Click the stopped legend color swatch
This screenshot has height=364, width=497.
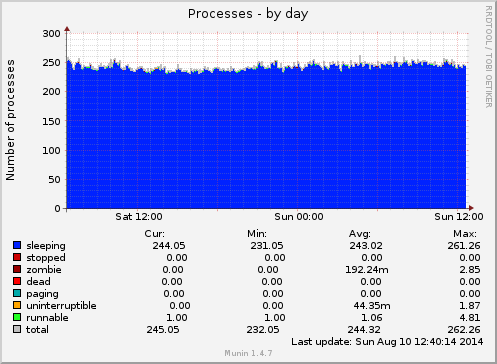pos(17,257)
